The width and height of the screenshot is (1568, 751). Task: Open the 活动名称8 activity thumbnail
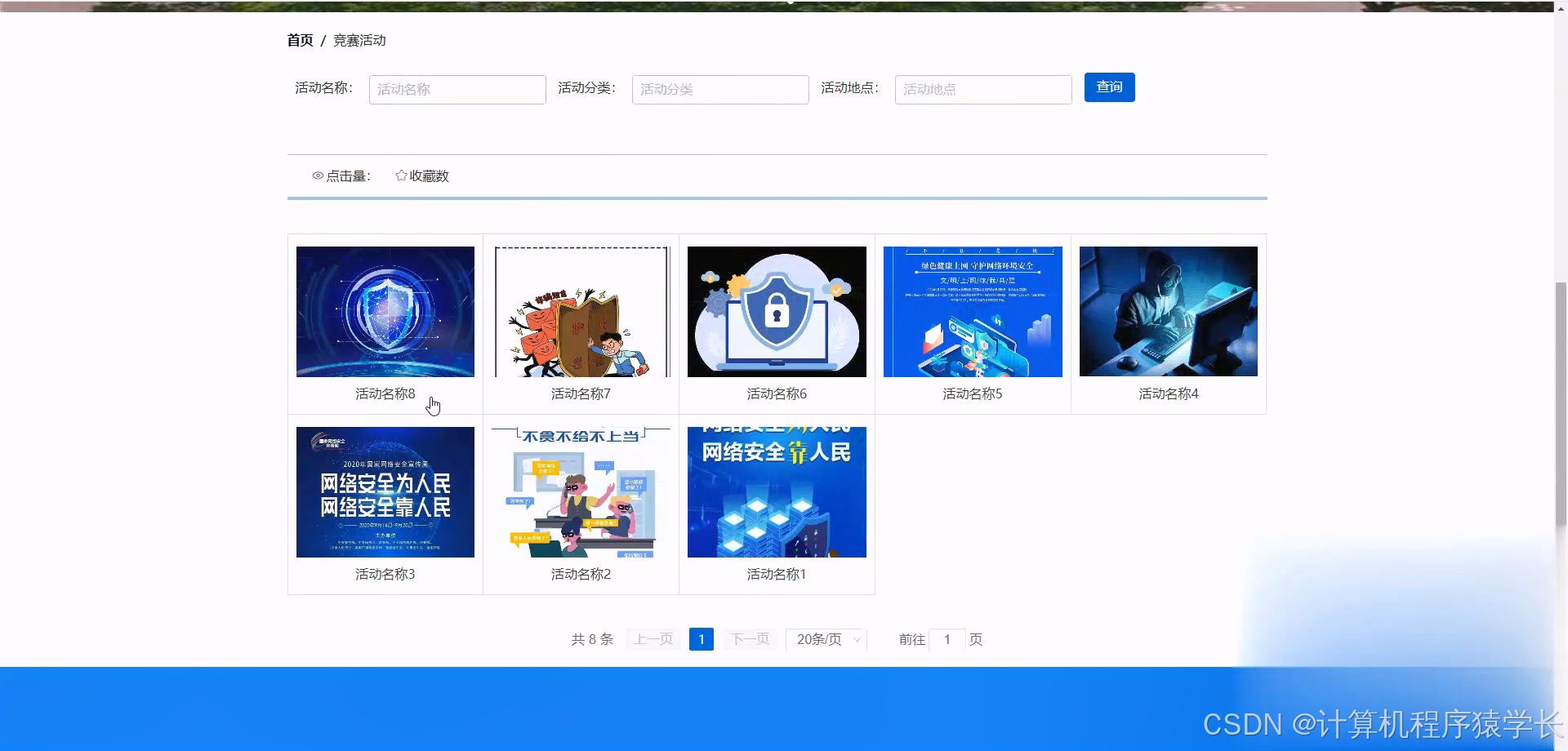click(385, 311)
